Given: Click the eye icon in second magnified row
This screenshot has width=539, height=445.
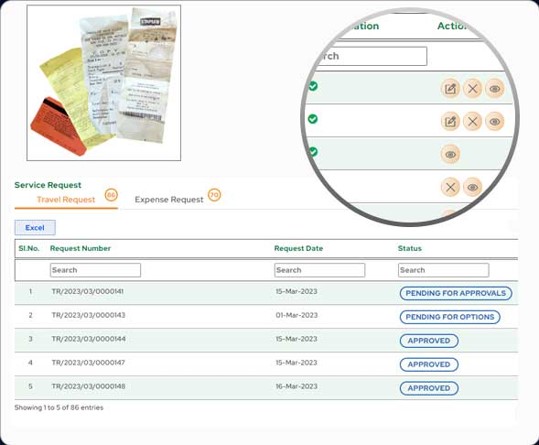Looking at the screenshot, I should click(x=495, y=121).
